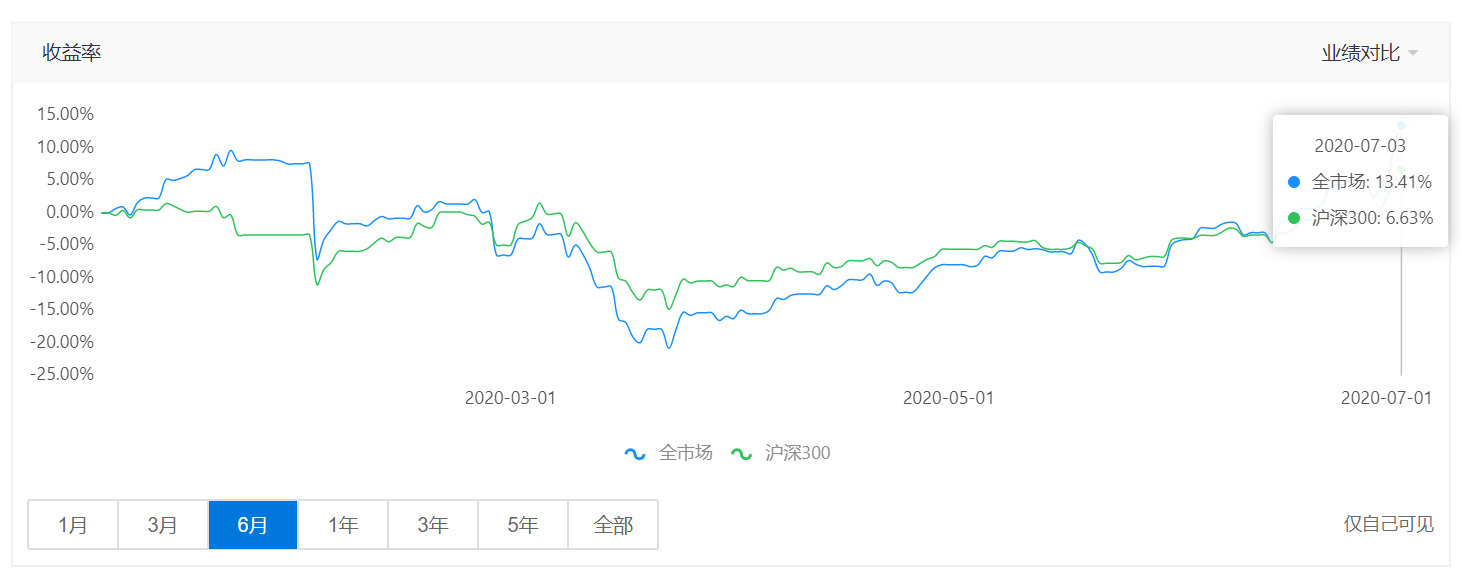The image size is (1461, 580).
Task: Click the green data point under the tooltip
Action: tap(1403, 168)
